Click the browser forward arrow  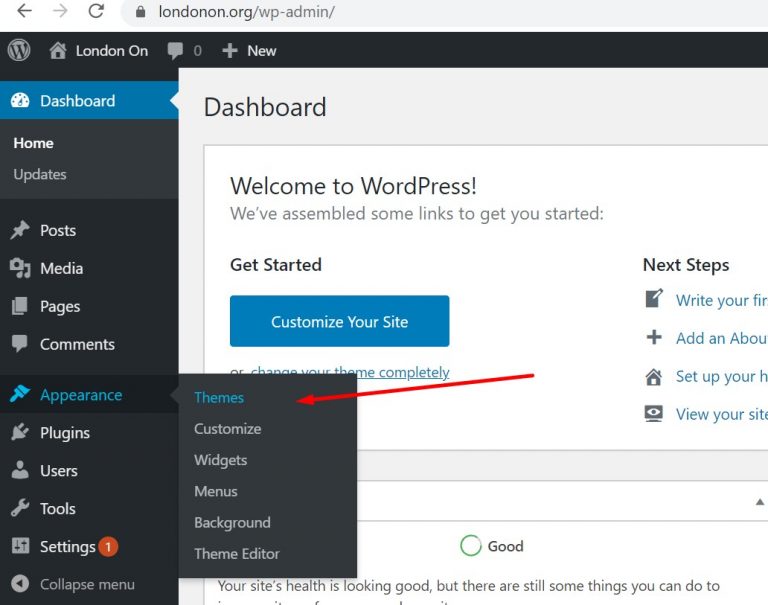click(60, 11)
